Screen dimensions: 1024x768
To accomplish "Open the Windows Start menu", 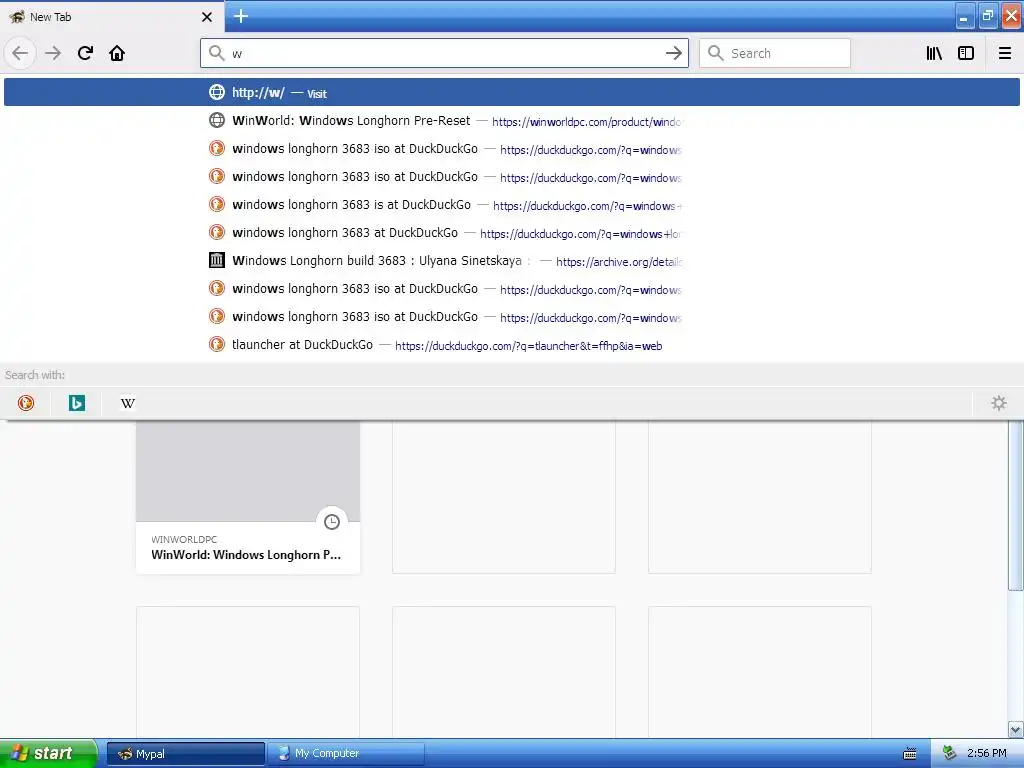I will click(x=48, y=754).
